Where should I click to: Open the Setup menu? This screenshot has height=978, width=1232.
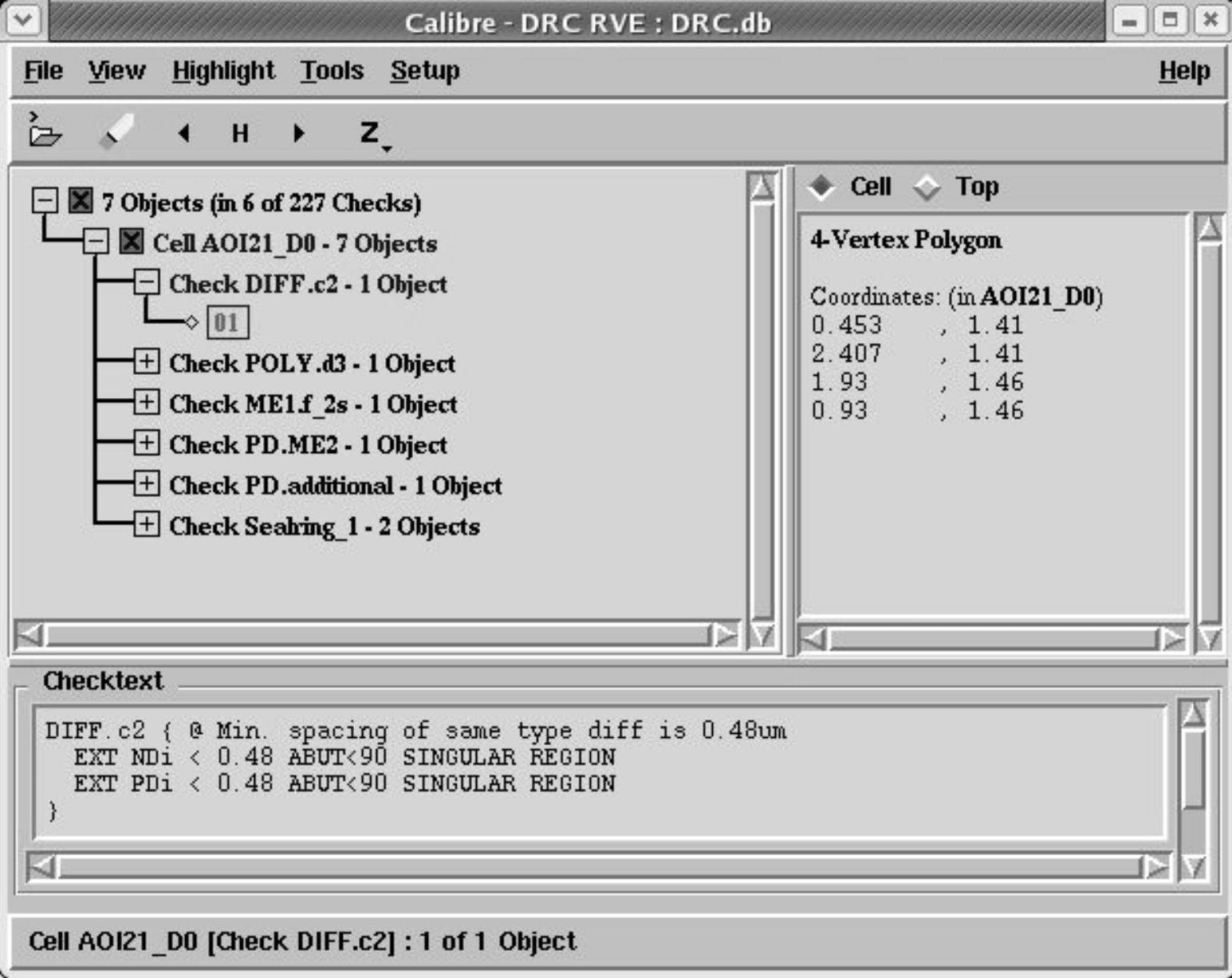point(425,71)
